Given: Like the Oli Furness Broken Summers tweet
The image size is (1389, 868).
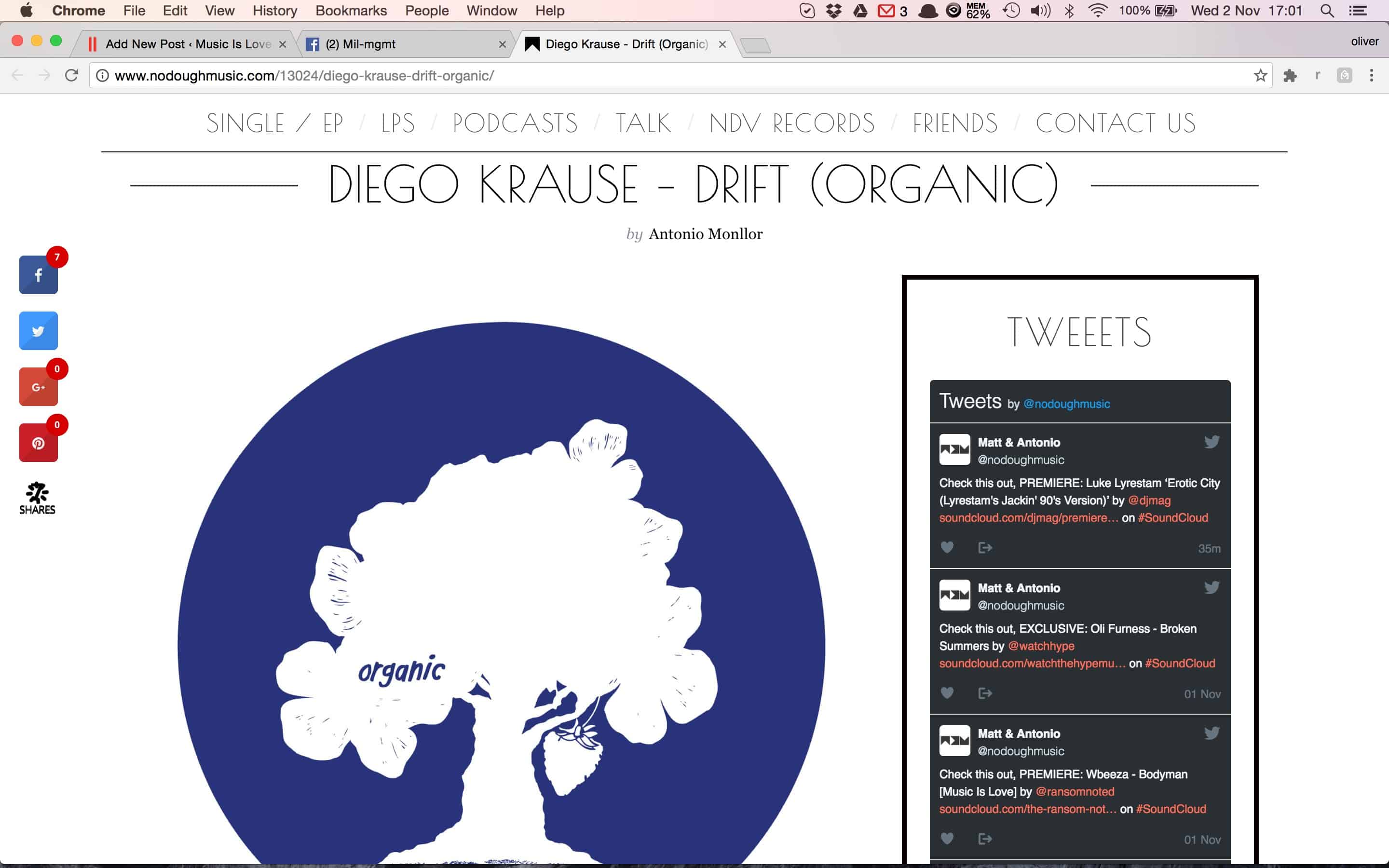Looking at the screenshot, I should (x=947, y=693).
